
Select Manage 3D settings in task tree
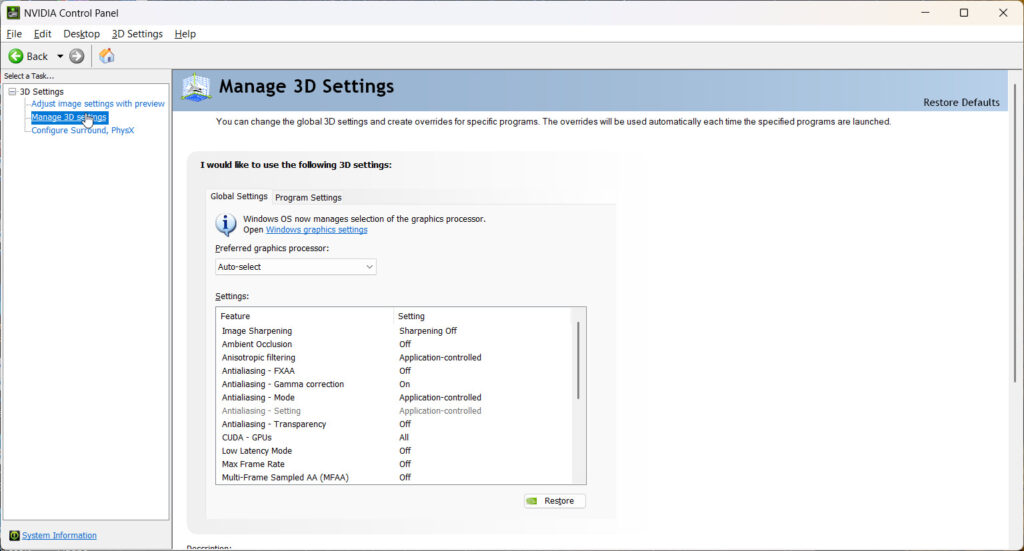(x=69, y=117)
